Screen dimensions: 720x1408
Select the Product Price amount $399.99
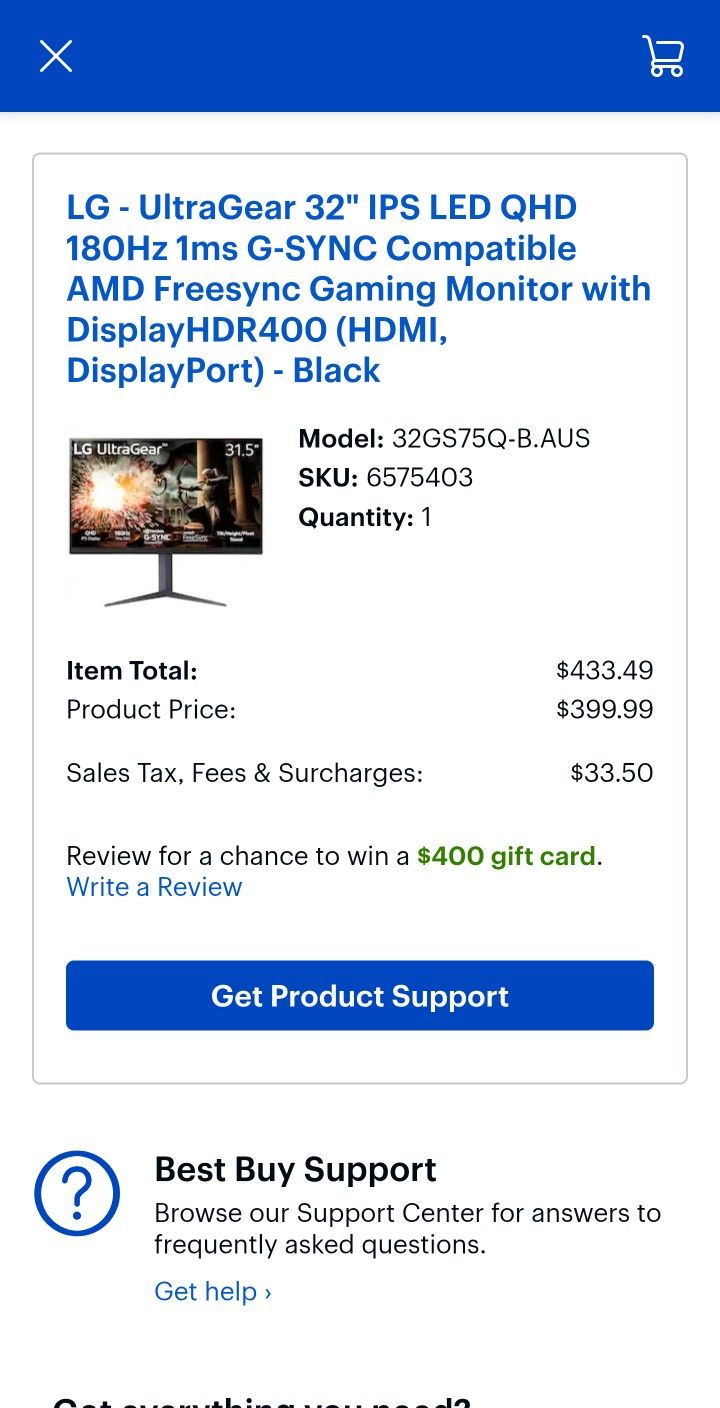[x=605, y=710]
